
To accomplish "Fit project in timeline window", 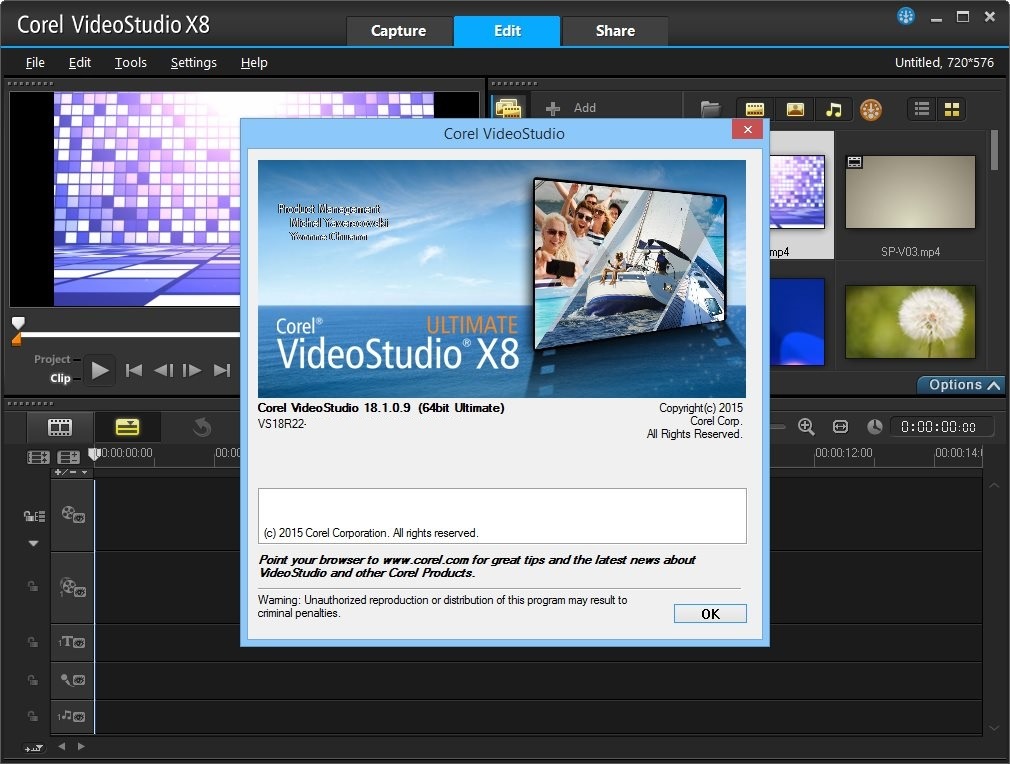I will point(840,427).
